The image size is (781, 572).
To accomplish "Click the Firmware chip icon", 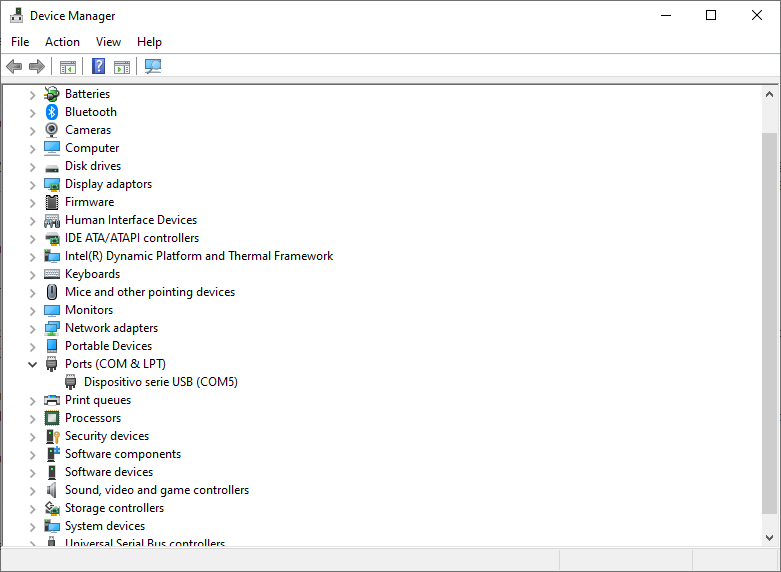I will point(52,202).
